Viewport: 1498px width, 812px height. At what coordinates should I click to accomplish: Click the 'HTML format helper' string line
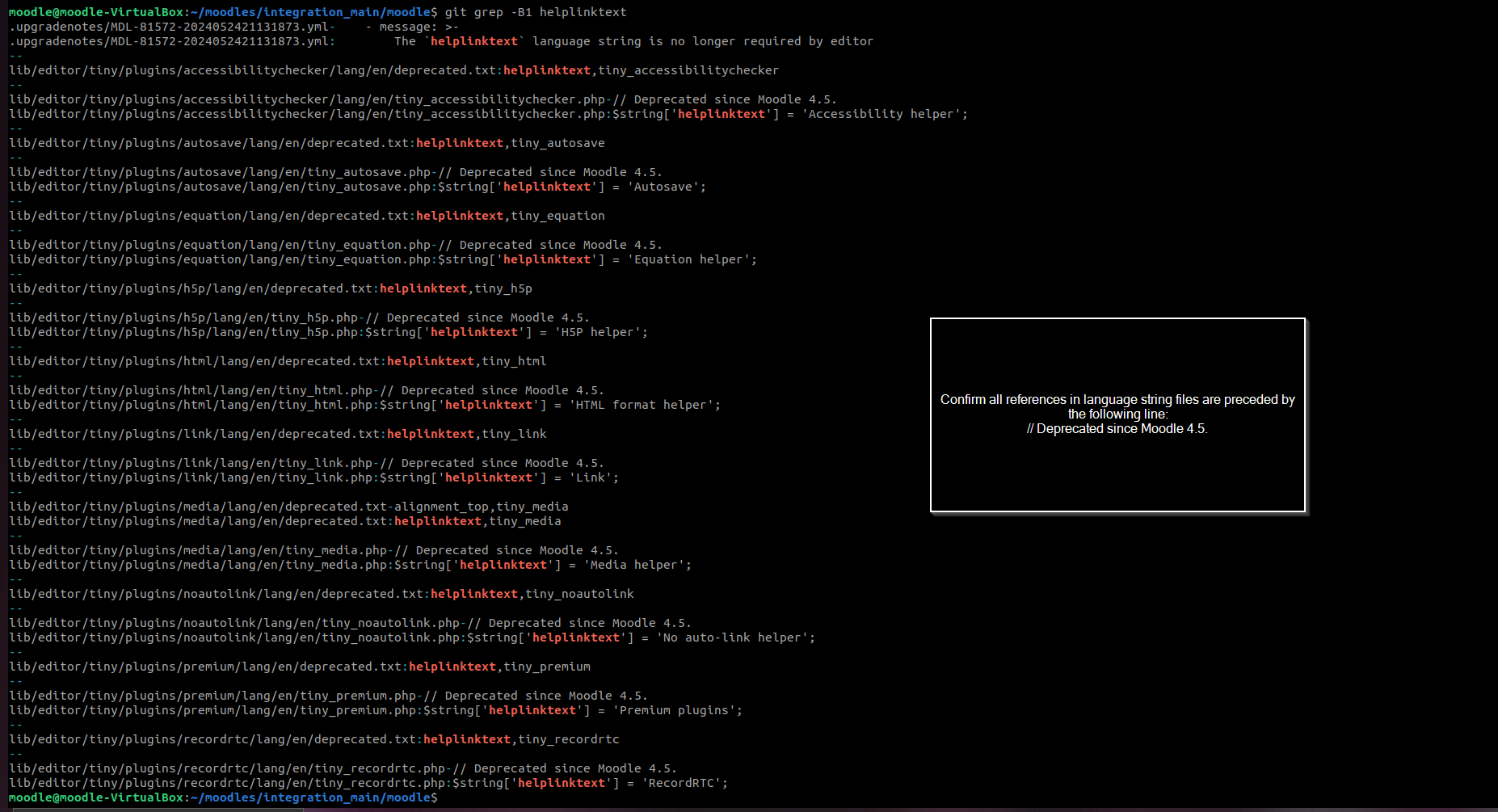click(365, 405)
